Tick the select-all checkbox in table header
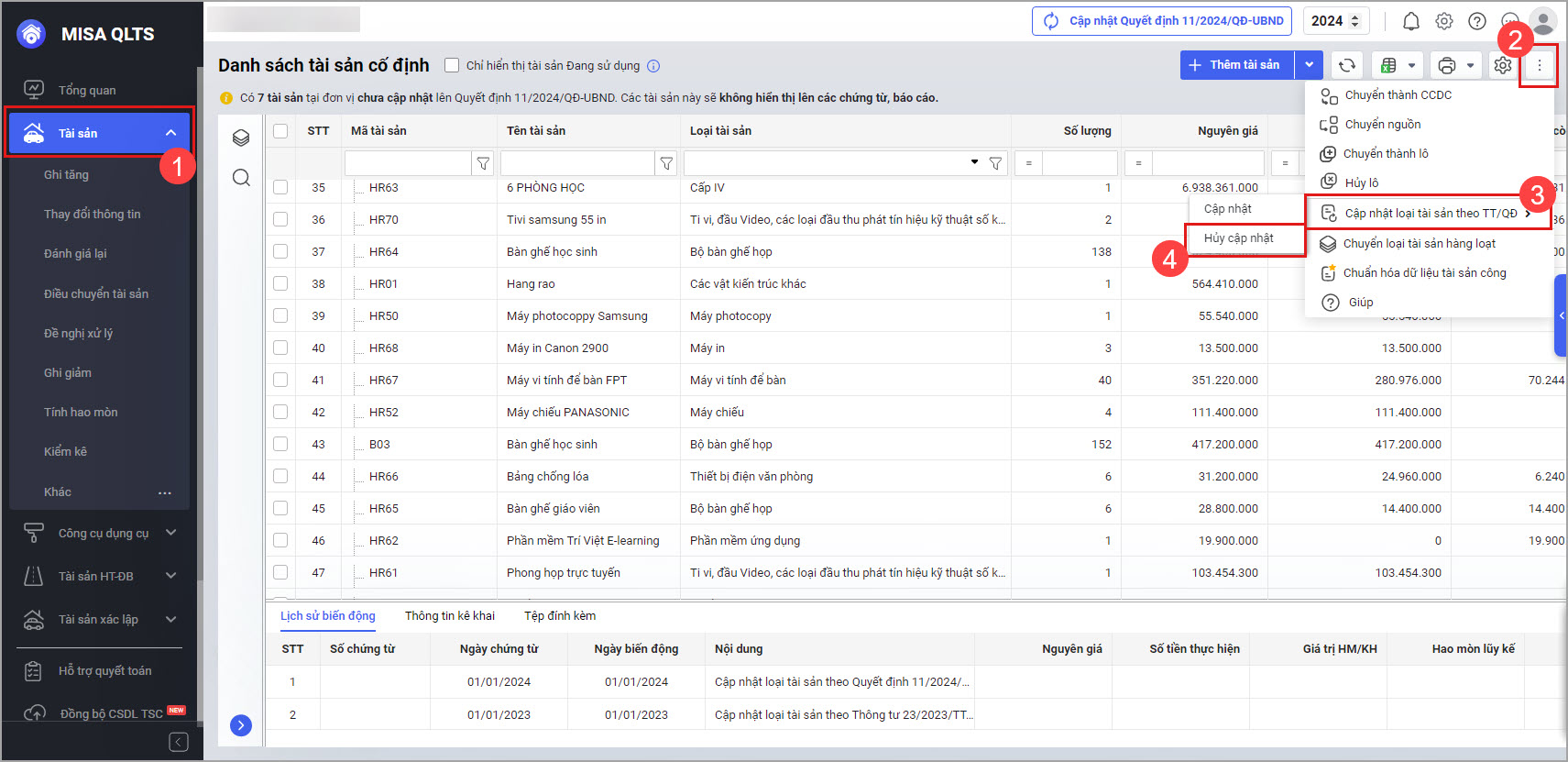1568x762 pixels. (x=280, y=131)
